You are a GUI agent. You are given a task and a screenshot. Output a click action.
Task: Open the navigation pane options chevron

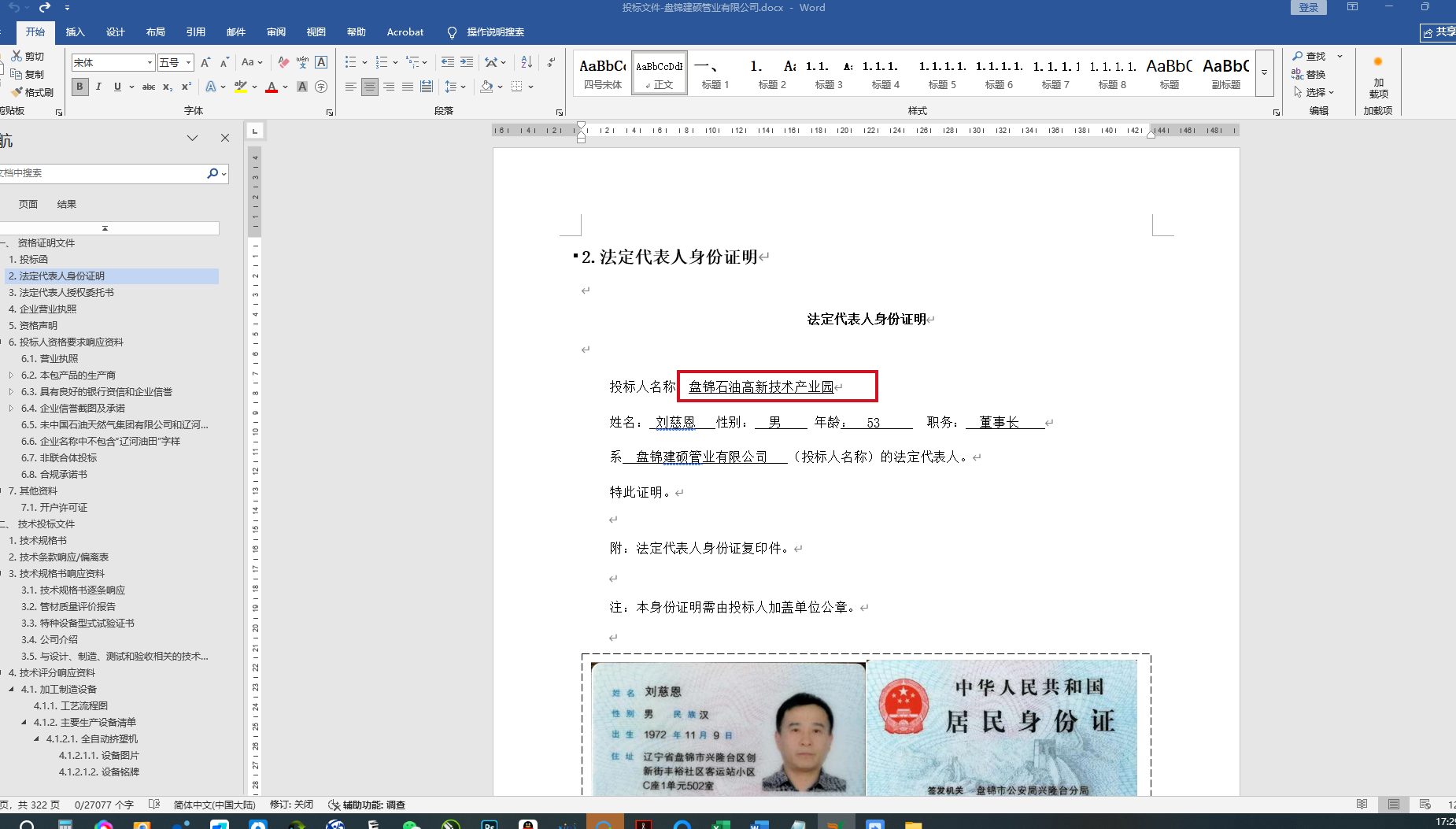point(192,138)
